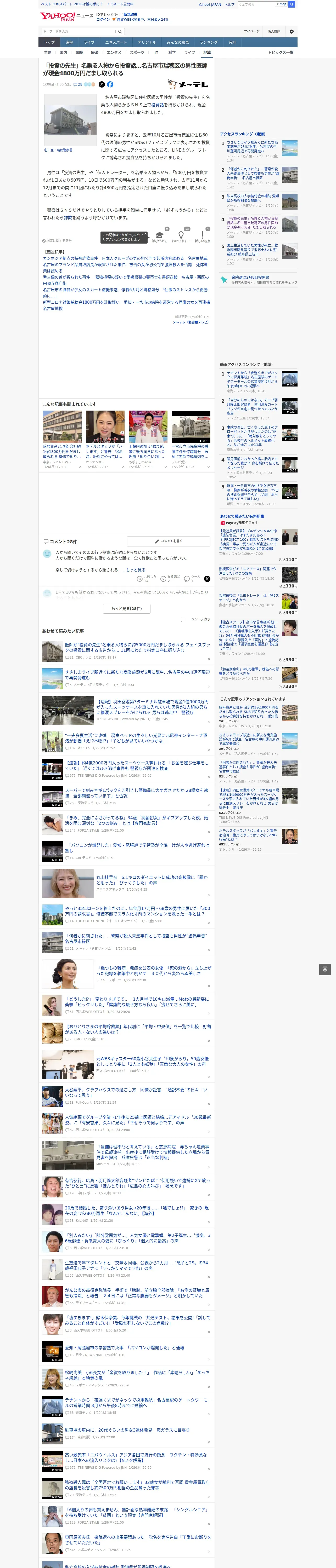
Task: Tick the 'コメント非表示' checkbox
Action: [183, 619]
